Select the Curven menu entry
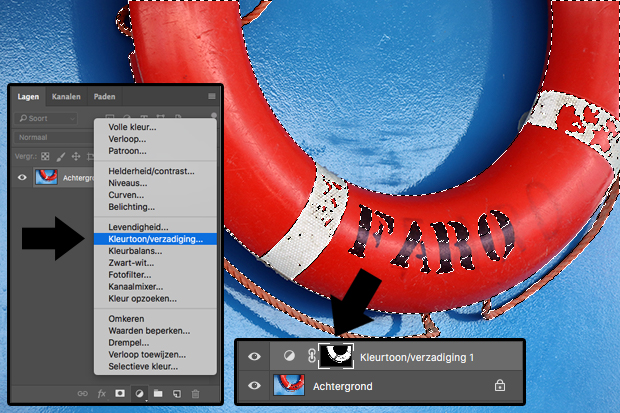 (x=127, y=195)
